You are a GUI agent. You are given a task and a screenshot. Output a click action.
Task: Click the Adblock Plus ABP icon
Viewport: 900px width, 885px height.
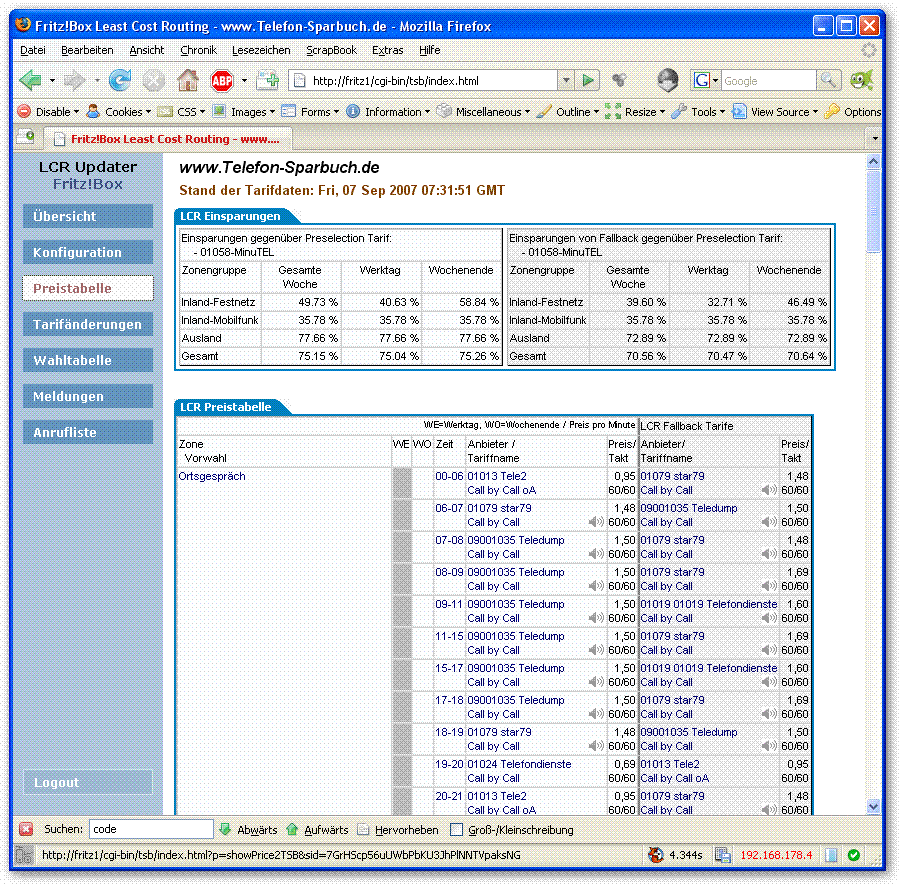click(x=222, y=81)
